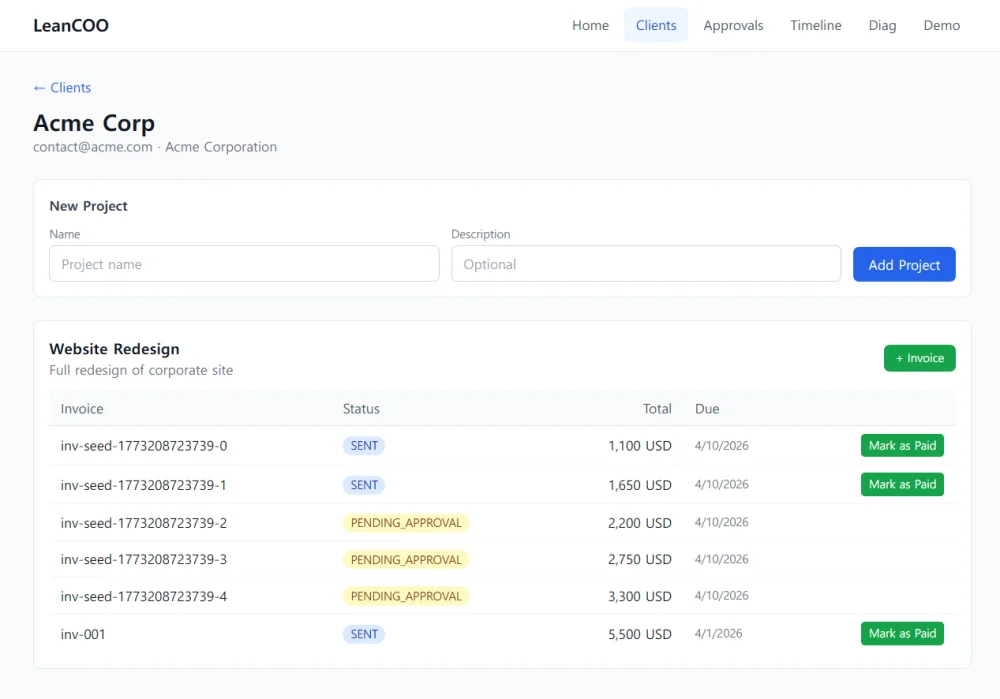Click the SENT badge for invoice 1773208723739-0
This screenshot has height=699, width=1000.
364,446
